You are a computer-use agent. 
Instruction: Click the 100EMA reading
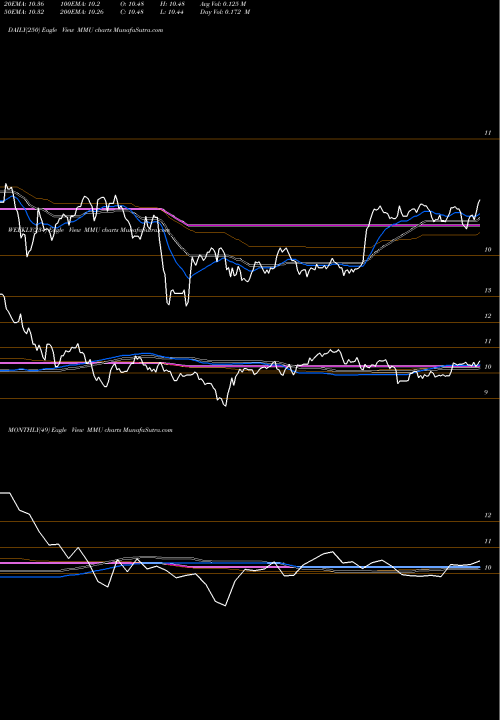[x=80, y=4]
